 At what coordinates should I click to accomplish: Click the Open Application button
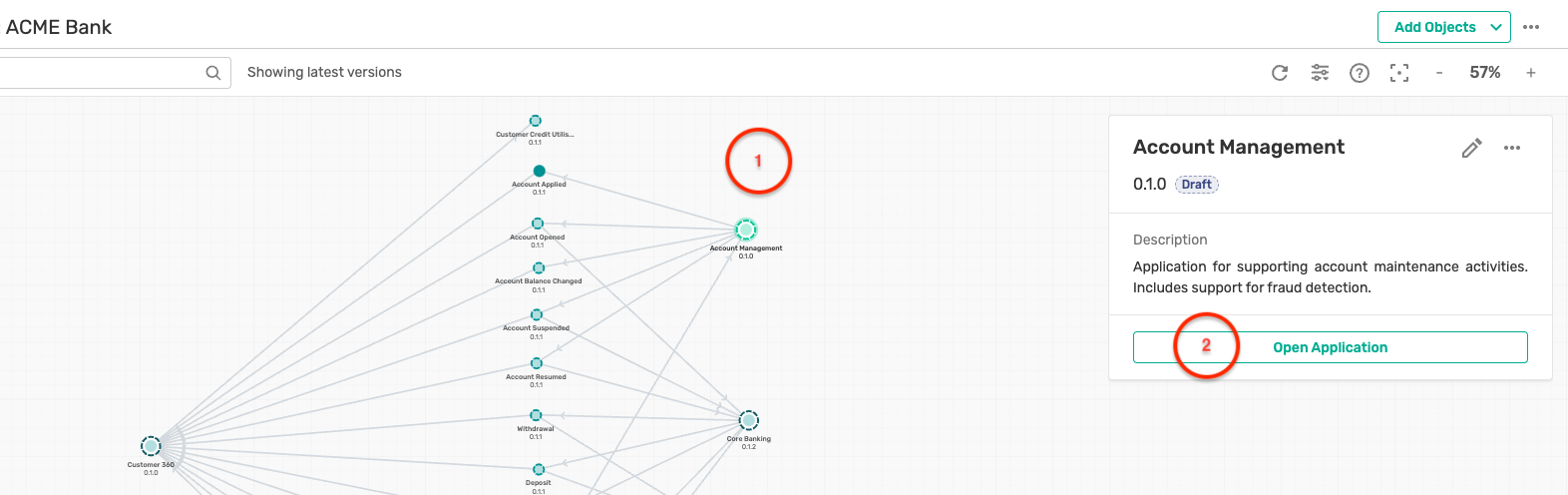pos(1330,347)
